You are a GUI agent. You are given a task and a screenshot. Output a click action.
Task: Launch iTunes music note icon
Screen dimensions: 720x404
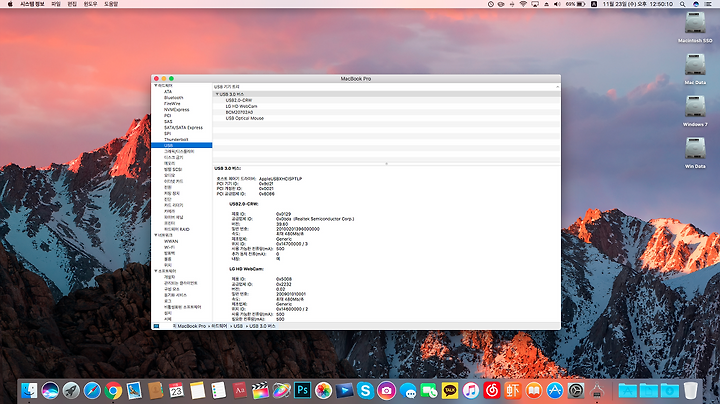[x=471, y=391]
